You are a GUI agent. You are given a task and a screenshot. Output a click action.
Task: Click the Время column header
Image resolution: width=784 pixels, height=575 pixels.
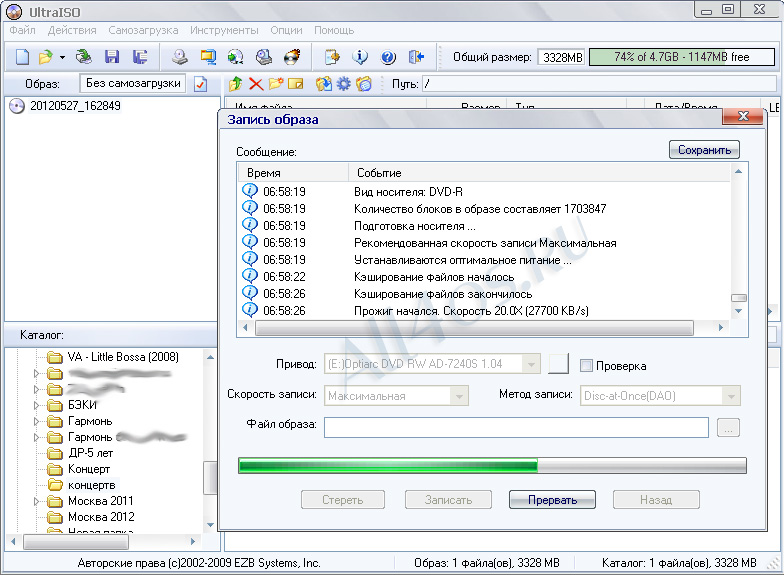tap(293, 173)
